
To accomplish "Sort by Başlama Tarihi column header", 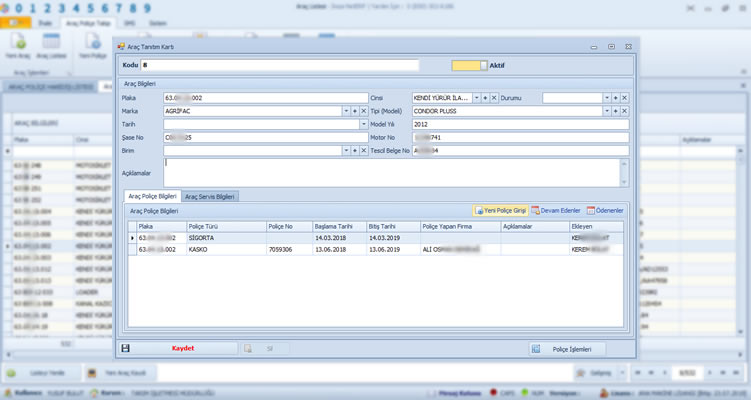I will 339,227.
